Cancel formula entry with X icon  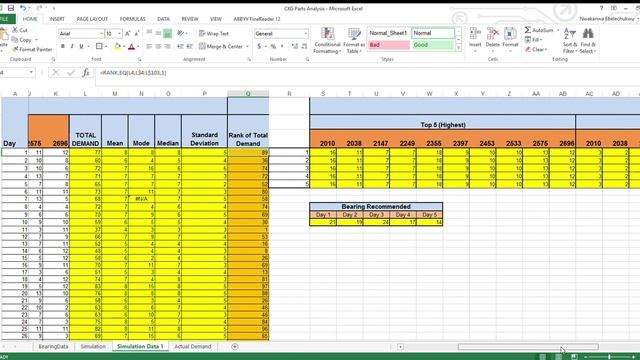coord(56,73)
